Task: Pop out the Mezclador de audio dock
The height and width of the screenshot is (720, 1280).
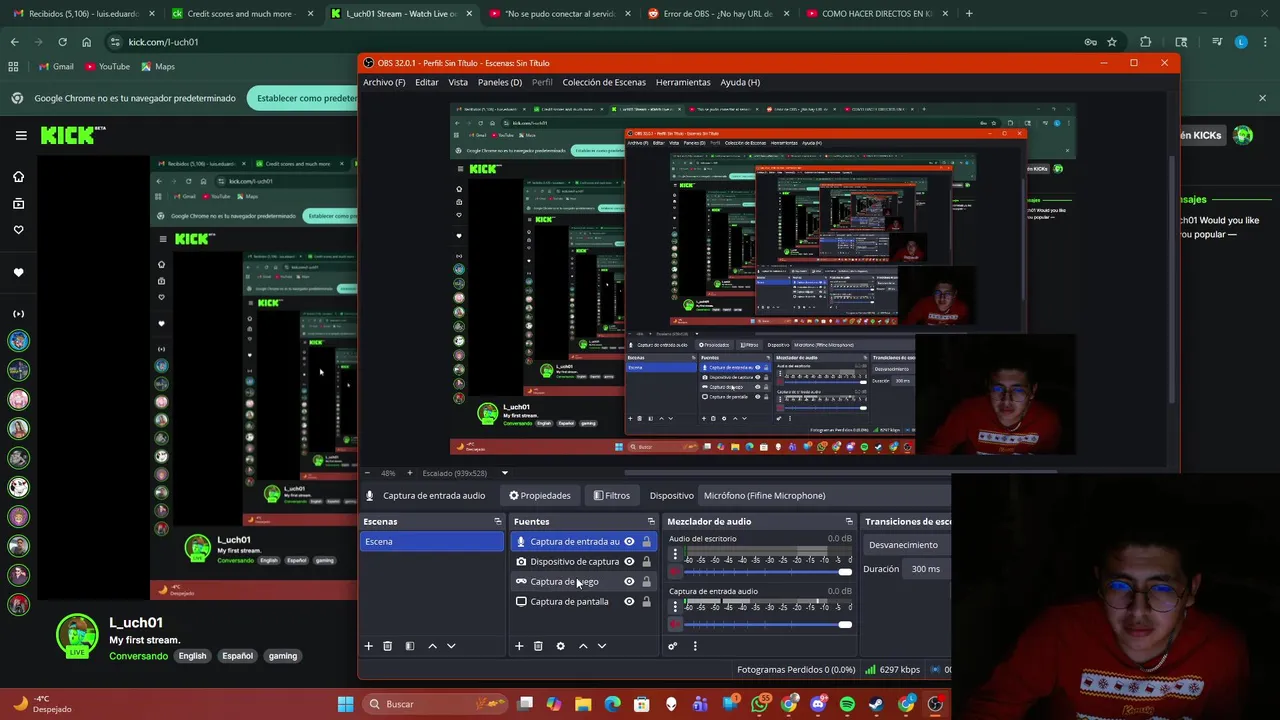Action: pos(849,521)
